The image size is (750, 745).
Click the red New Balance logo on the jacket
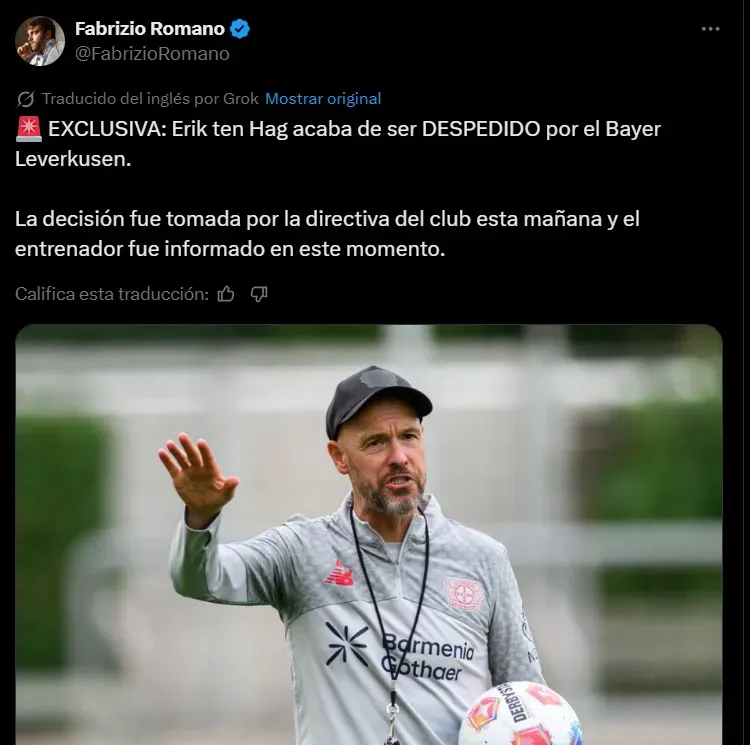pos(339,573)
